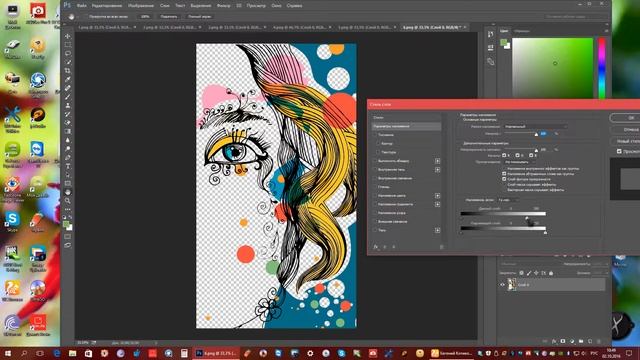The height and width of the screenshot is (360, 640).
Task: Click add layer mask icon below layers
Action: coord(563,341)
